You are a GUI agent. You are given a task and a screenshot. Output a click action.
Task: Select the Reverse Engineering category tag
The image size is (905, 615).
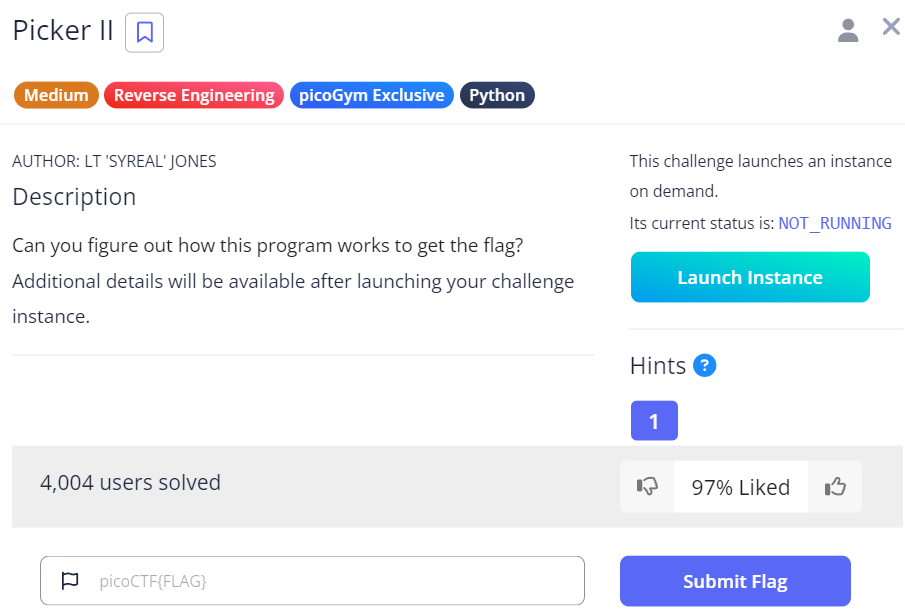(194, 95)
